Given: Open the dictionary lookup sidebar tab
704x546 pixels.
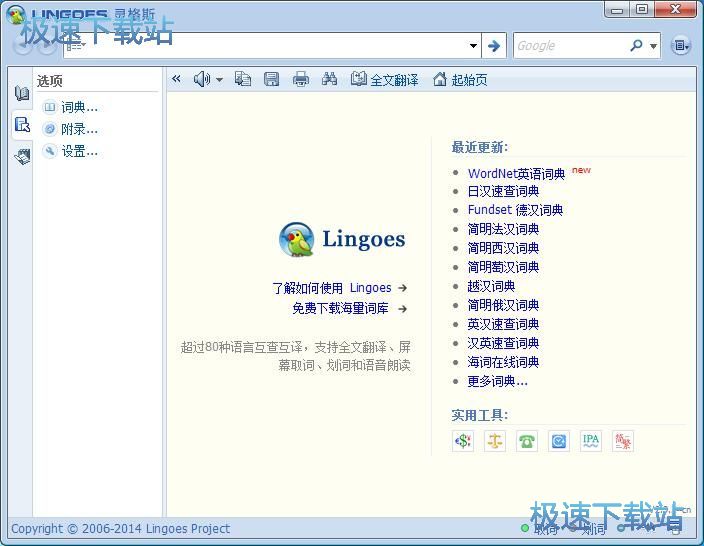Looking at the screenshot, I should tap(22, 93).
